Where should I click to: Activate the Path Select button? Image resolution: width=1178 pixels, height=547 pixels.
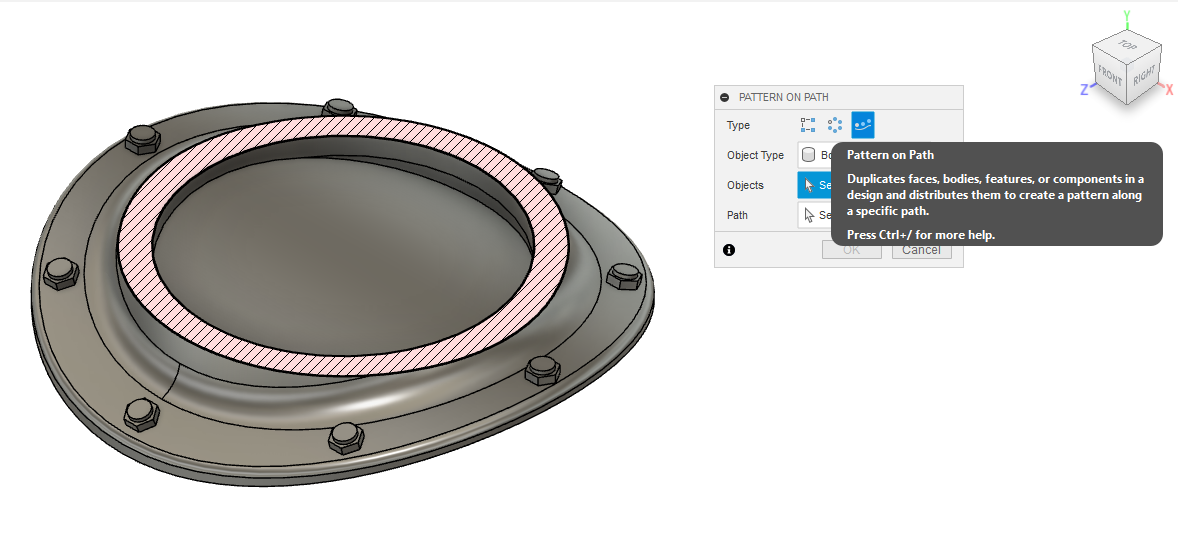815,215
